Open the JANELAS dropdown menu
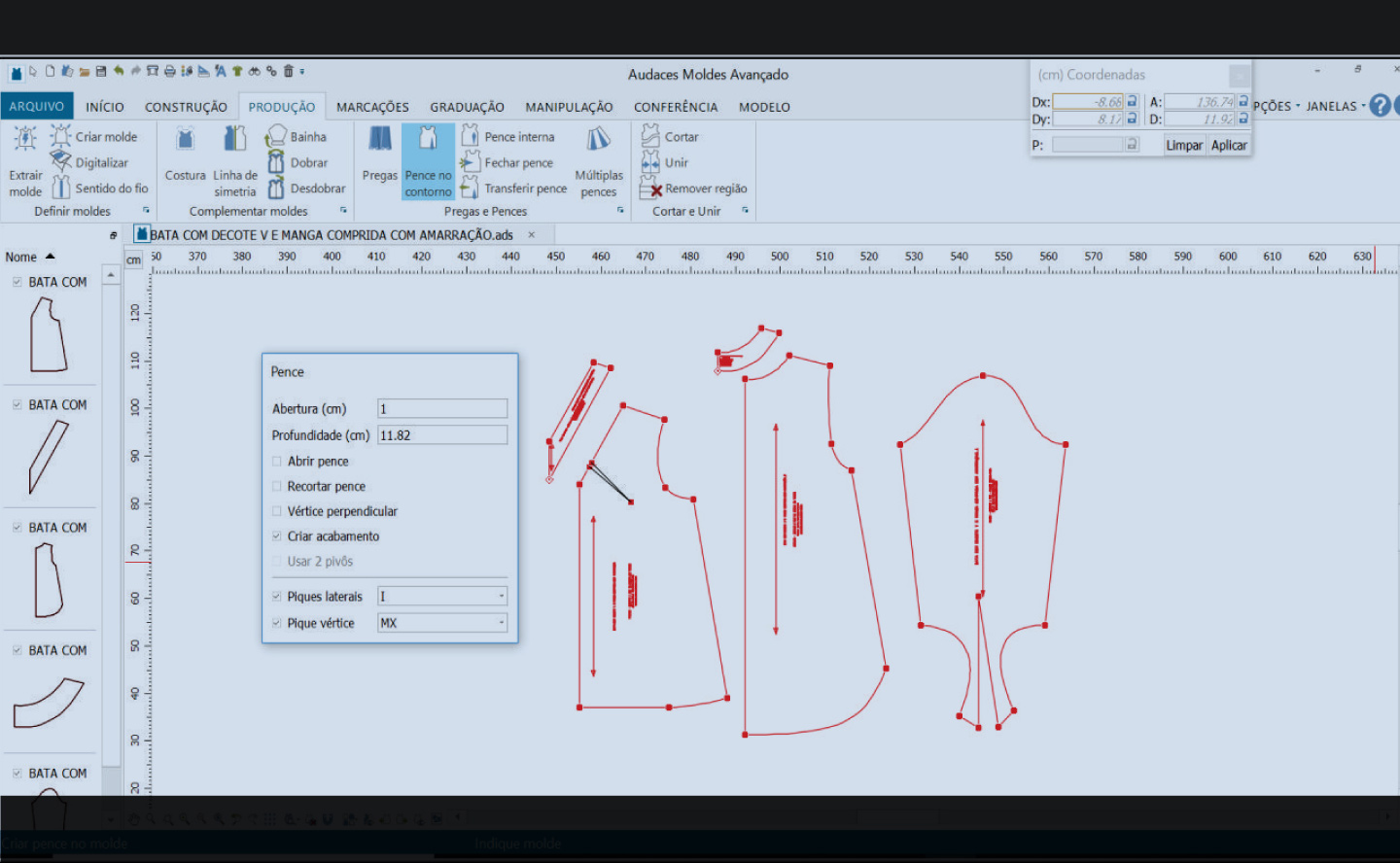Image resolution: width=1400 pixels, height=863 pixels. point(1336,106)
